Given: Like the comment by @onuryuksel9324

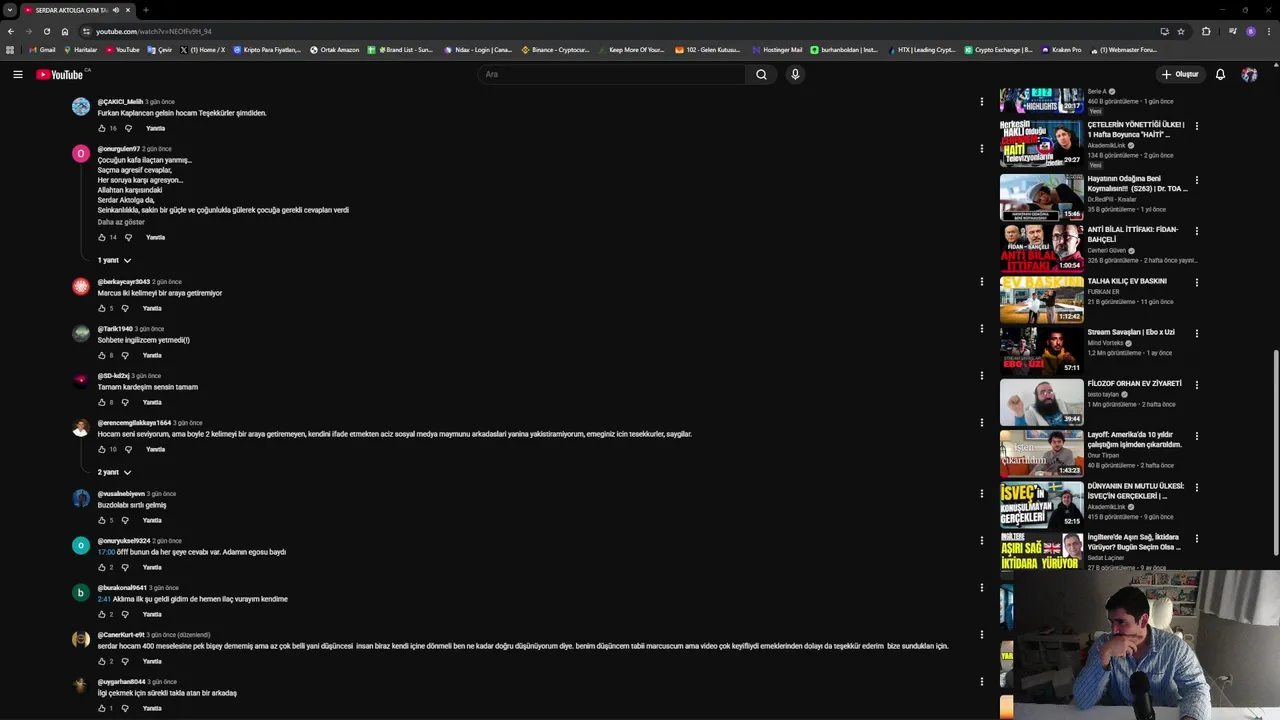Looking at the screenshot, I should (x=102, y=567).
